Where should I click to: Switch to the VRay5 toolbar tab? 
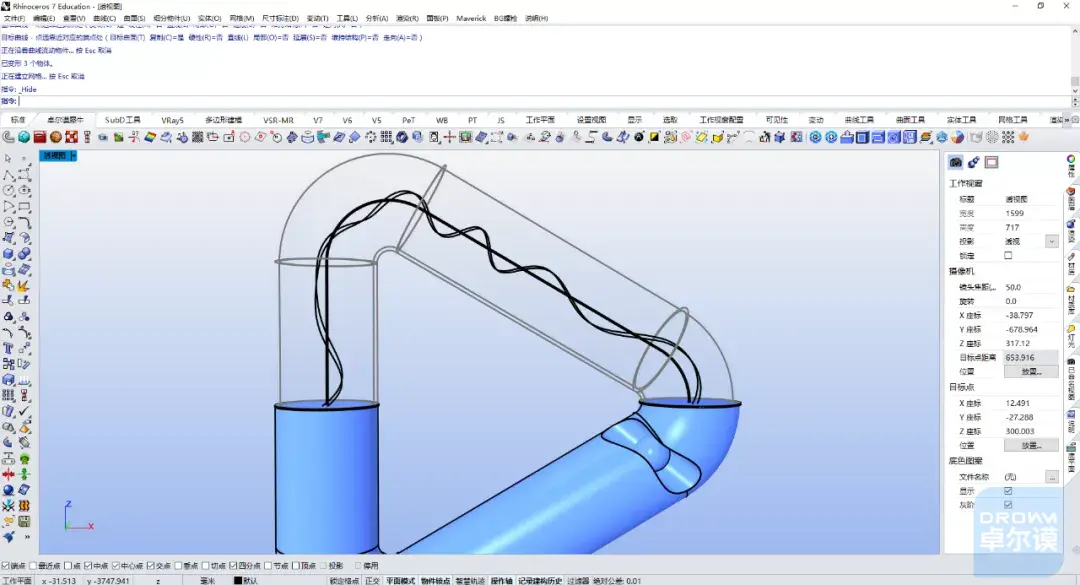[x=172, y=120]
